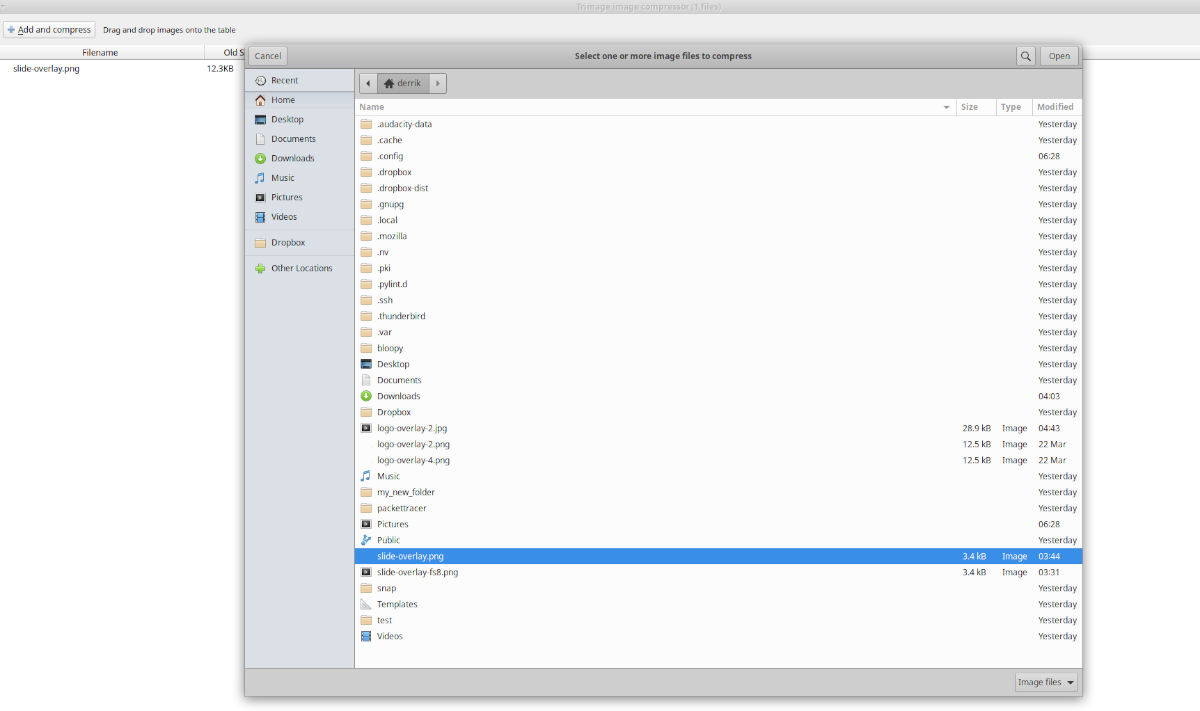
Task: Open the search icon in the file dialog
Action: pyautogui.click(x=1025, y=56)
